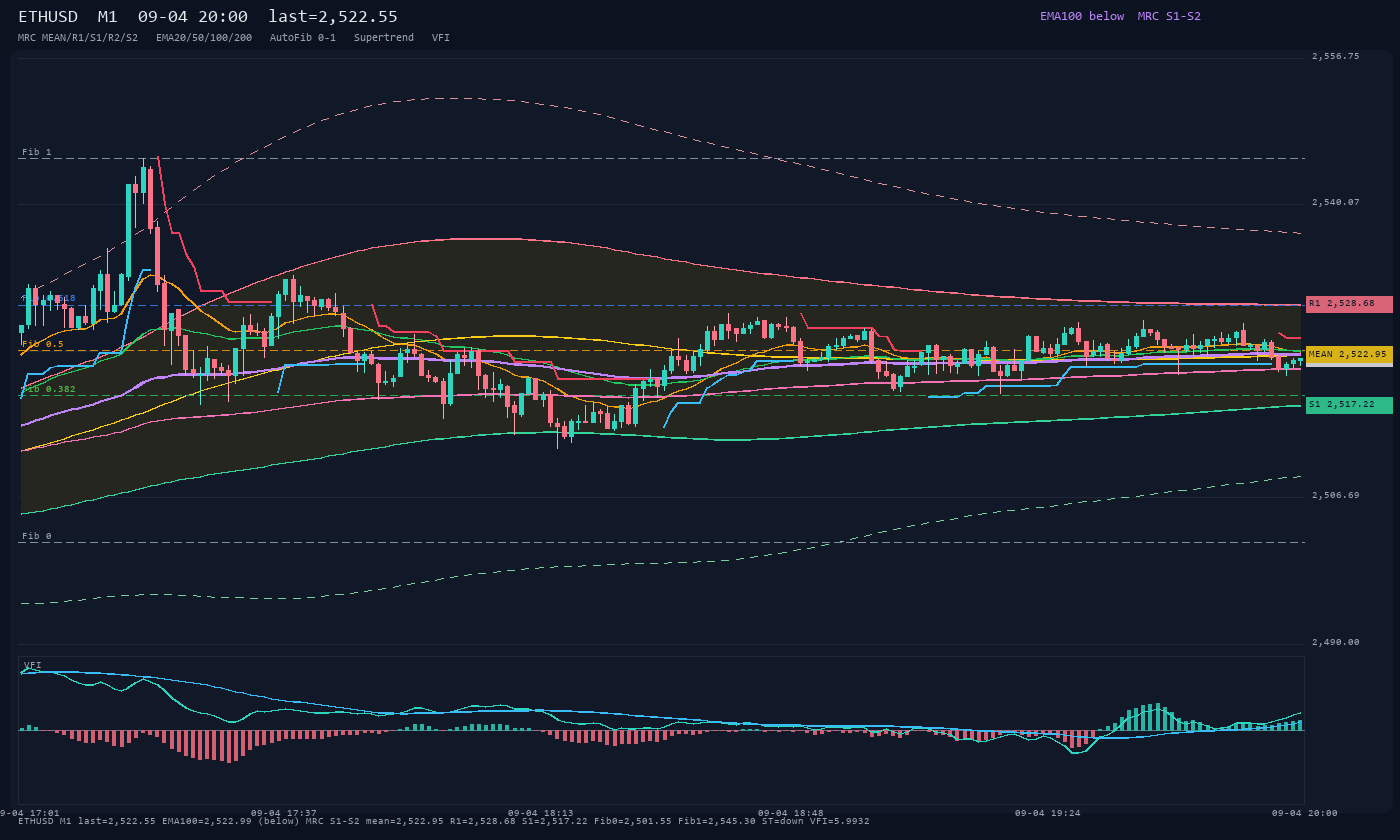Screen dimensions: 1400x840
Task: Click the Fib 0 level label
Action: click(x=37, y=536)
